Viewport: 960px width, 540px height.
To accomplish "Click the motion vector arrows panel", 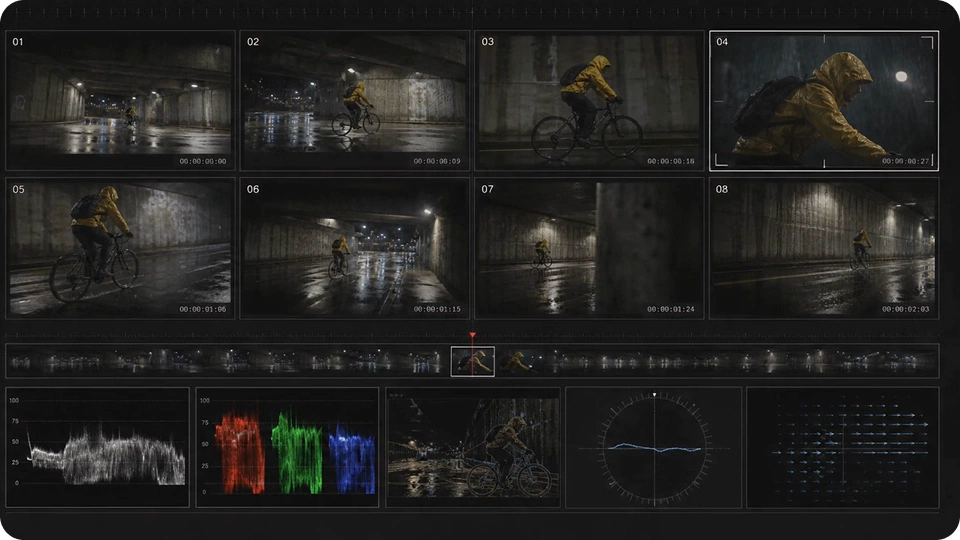I will tap(842, 447).
